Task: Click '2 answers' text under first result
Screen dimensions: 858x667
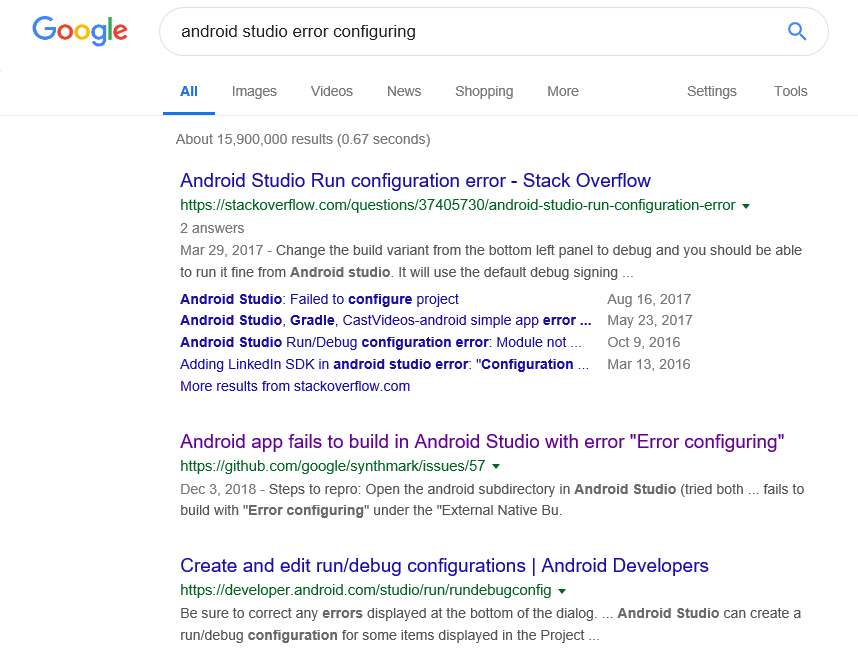Action: [212, 228]
